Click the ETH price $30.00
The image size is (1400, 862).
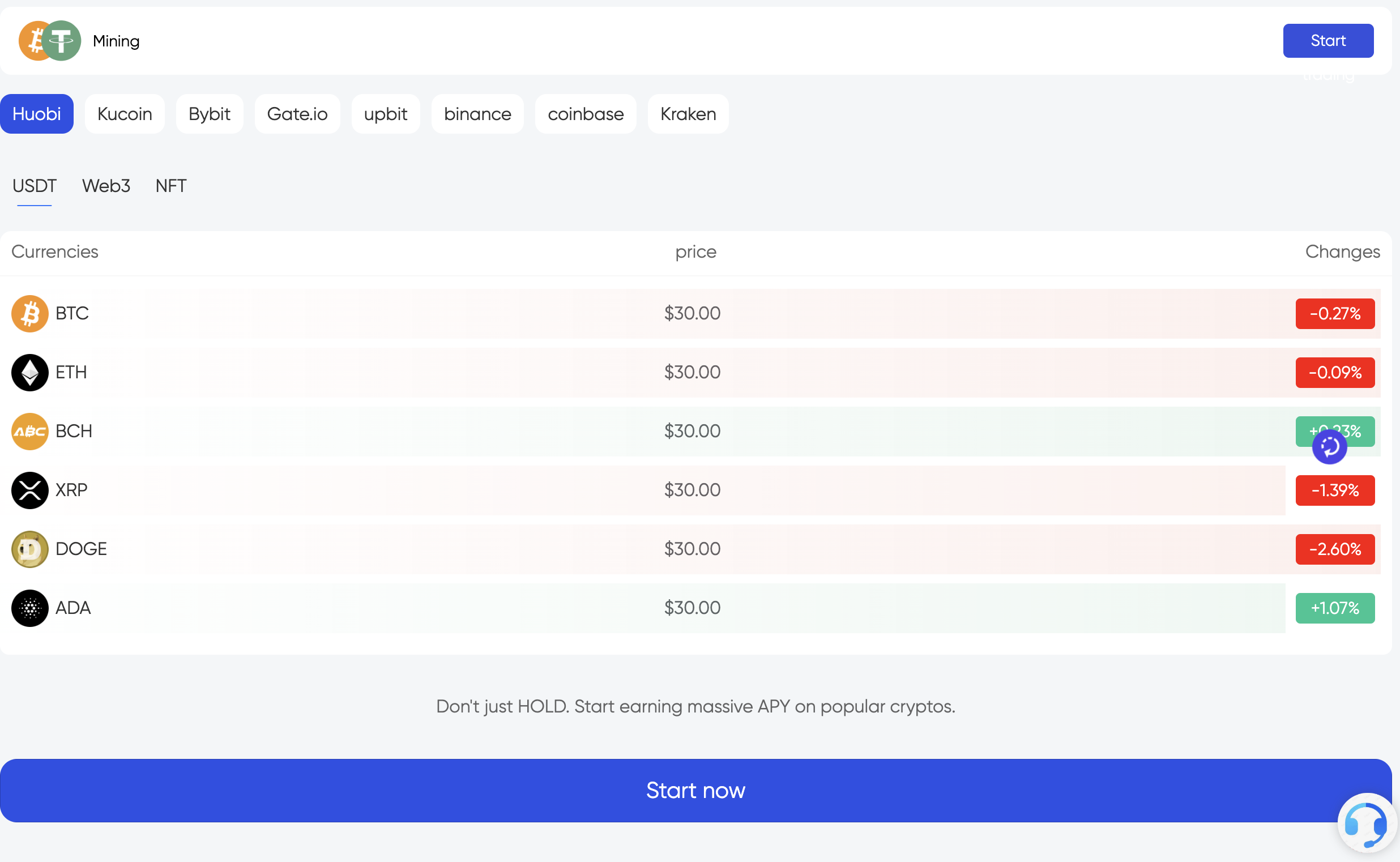[x=692, y=372]
